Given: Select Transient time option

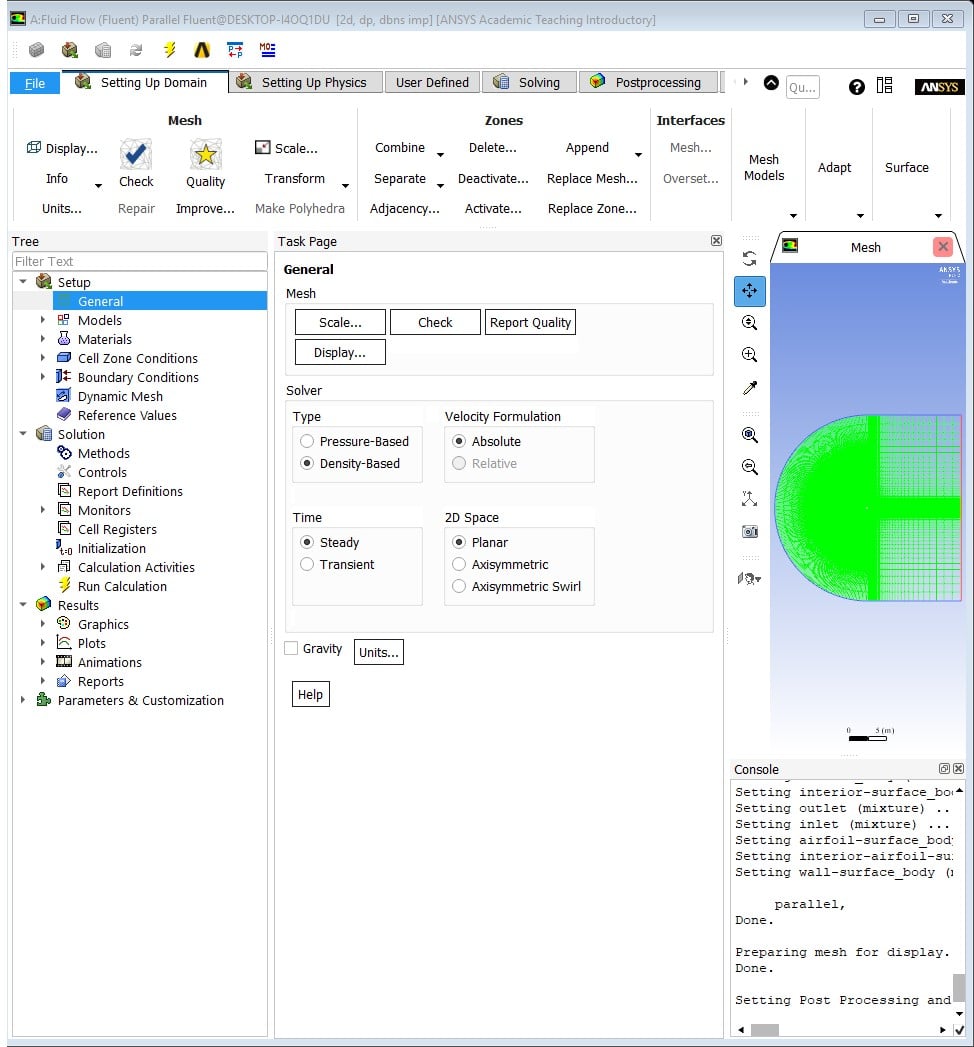Looking at the screenshot, I should (x=307, y=564).
